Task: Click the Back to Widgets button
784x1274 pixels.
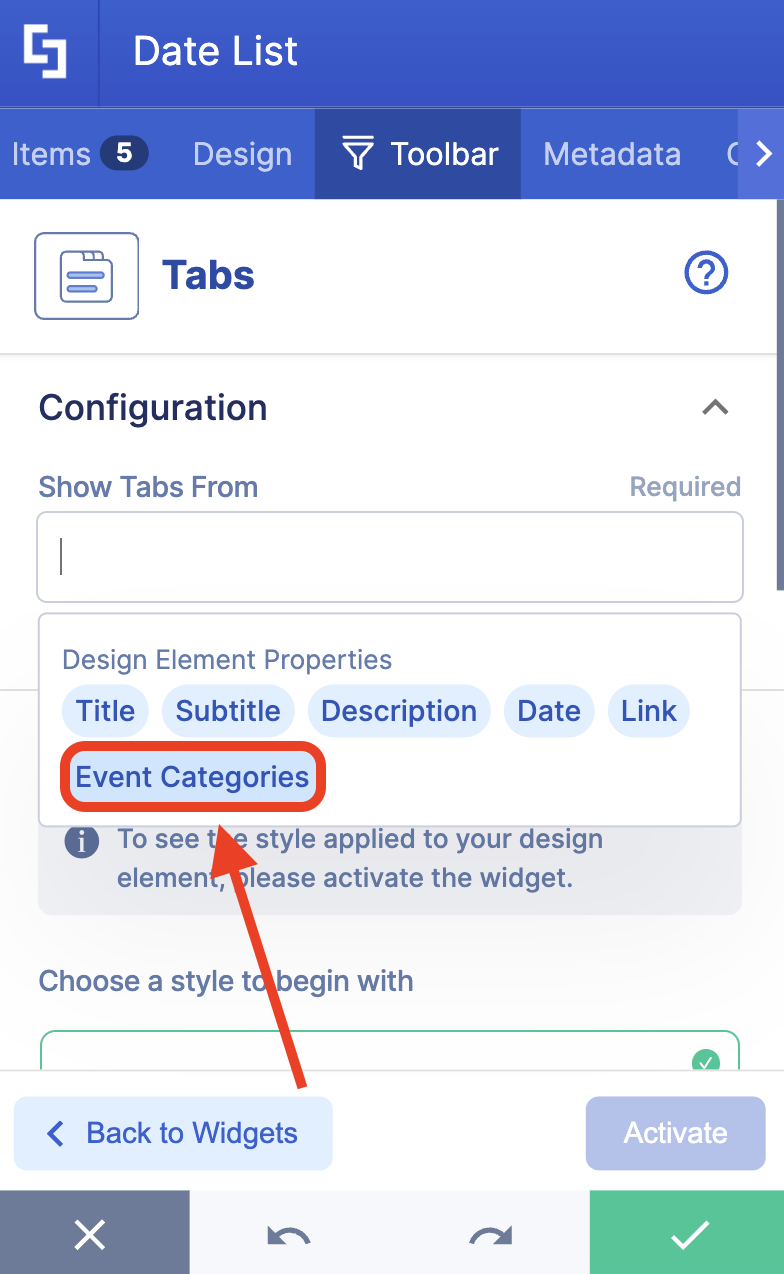Action: pos(172,1133)
